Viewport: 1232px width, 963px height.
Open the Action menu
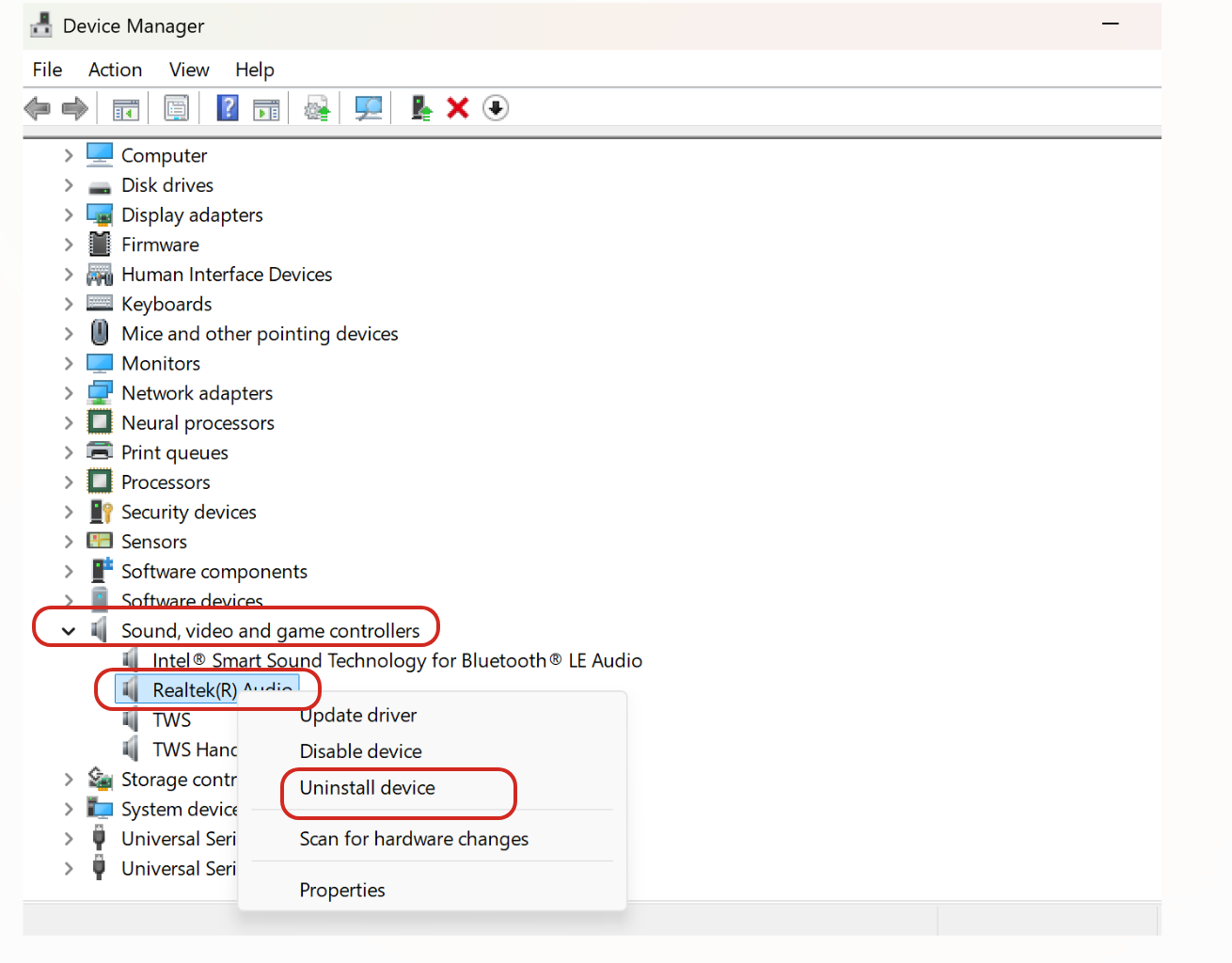tap(115, 70)
